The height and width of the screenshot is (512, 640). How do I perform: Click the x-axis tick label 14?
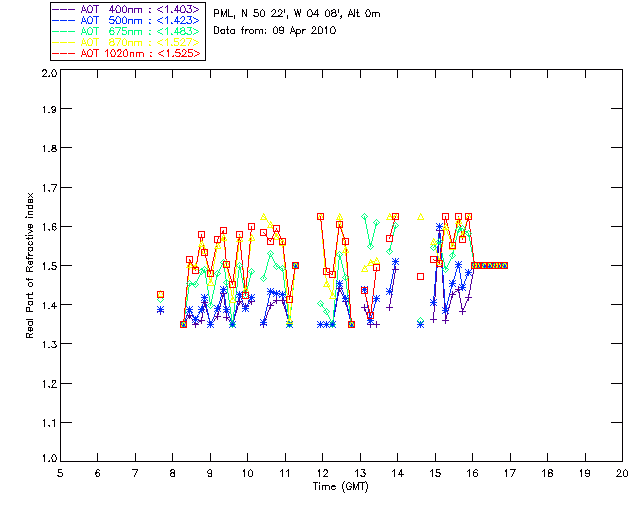[398, 473]
